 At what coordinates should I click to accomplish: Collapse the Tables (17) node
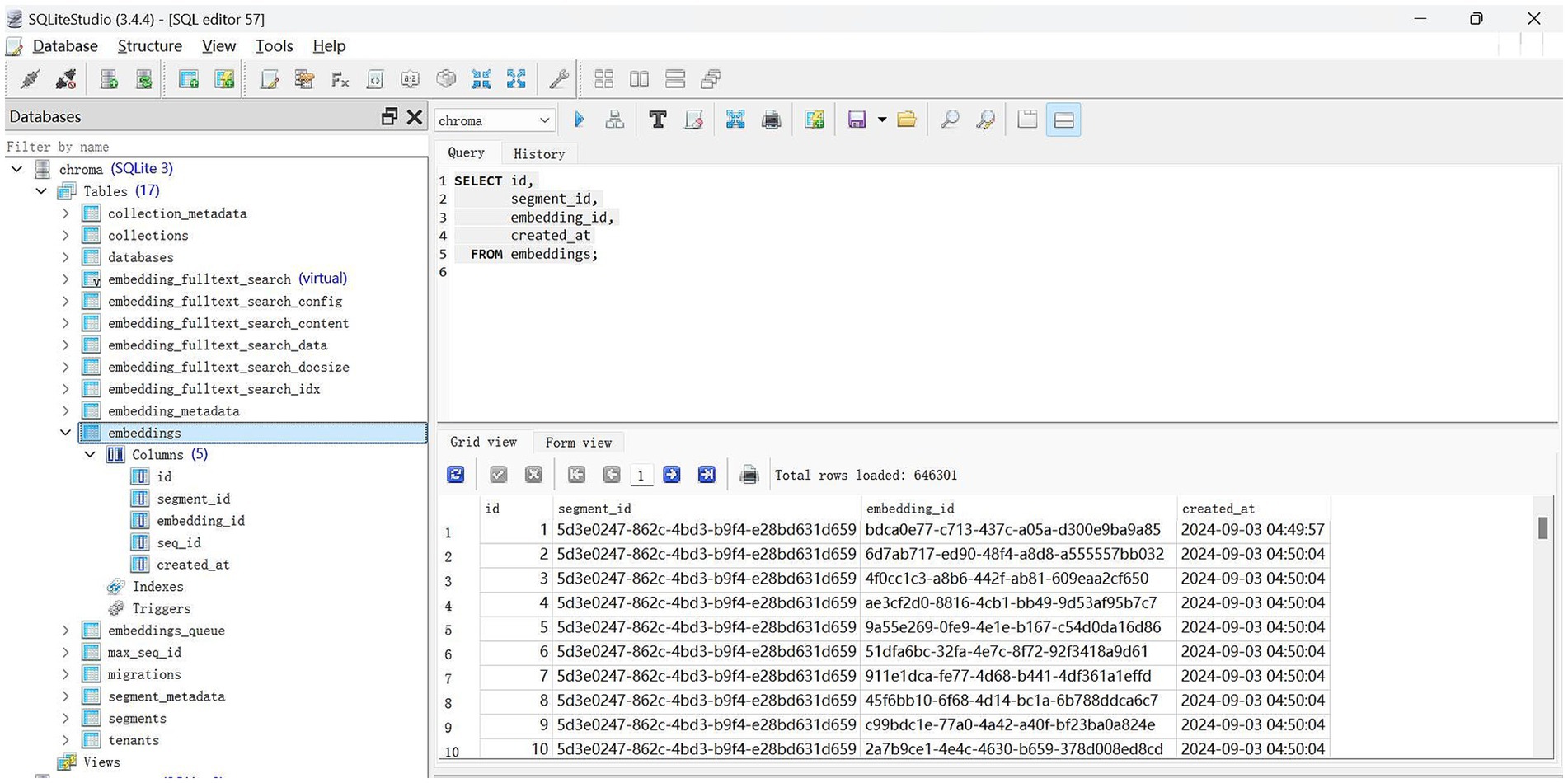coord(41,191)
